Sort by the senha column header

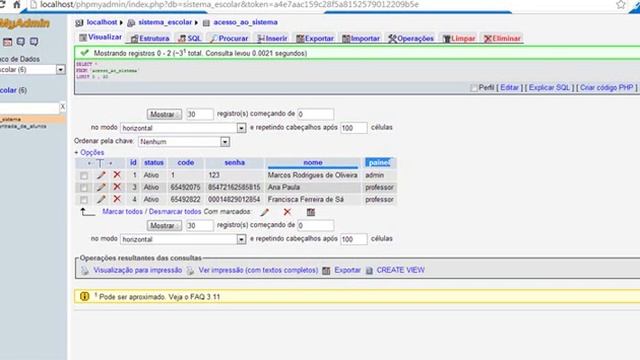234,162
